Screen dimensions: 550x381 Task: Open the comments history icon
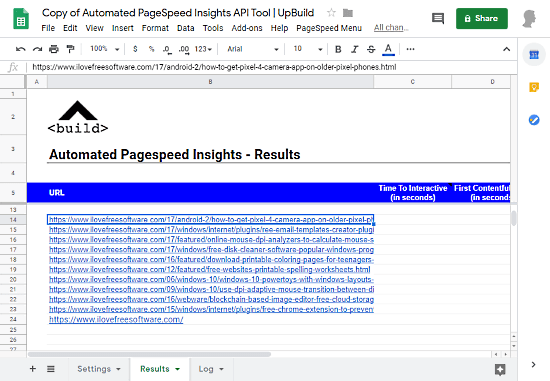pyautogui.click(x=438, y=18)
